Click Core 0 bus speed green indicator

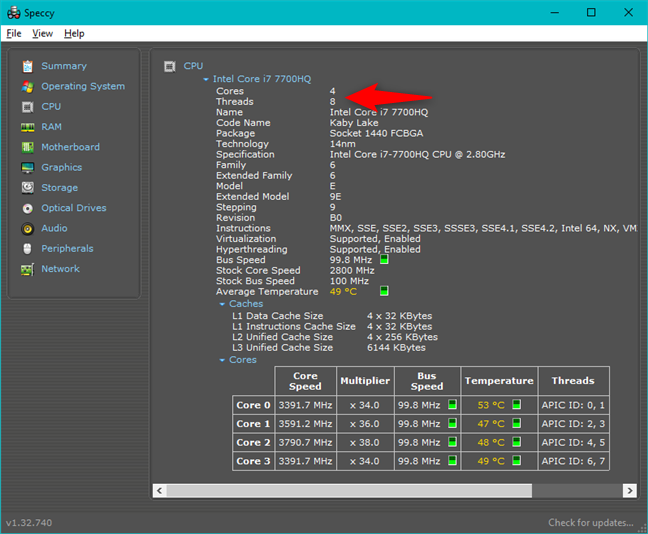pyautogui.click(x=453, y=405)
